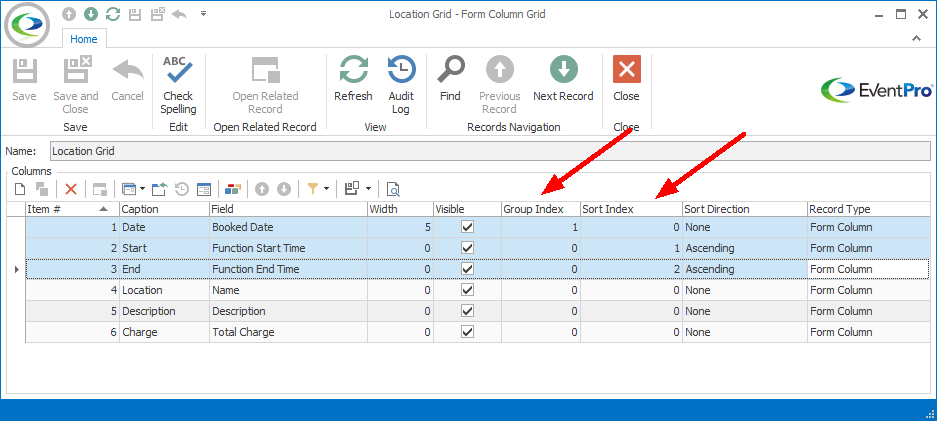The height and width of the screenshot is (421, 937).
Task: Click quick access Next Record down arrow
Action: (90, 14)
